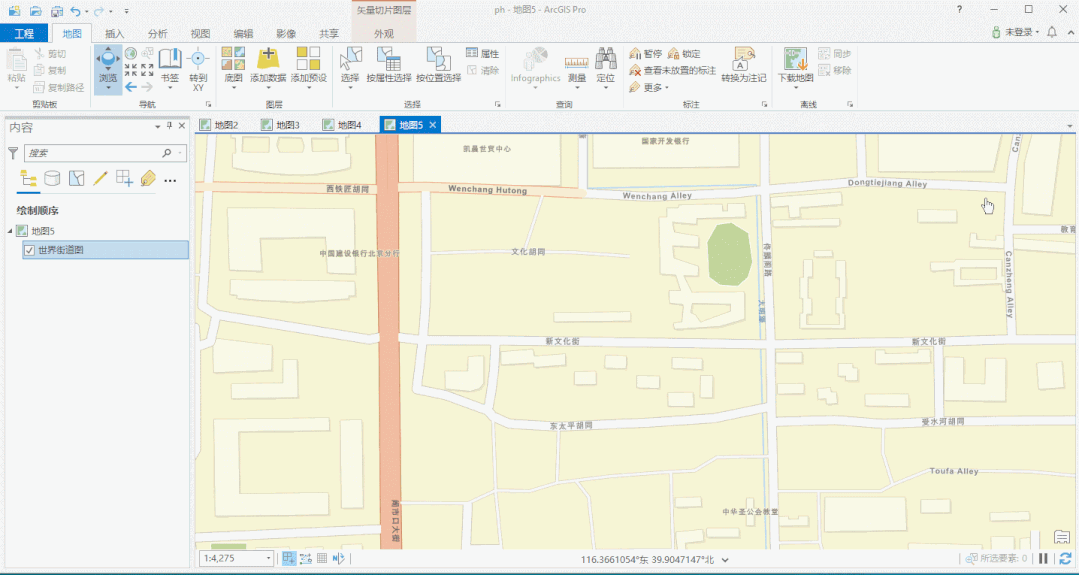Click the undo arrow in quick access
This screenshot has height=575, width=1079.
click(75, 10)
